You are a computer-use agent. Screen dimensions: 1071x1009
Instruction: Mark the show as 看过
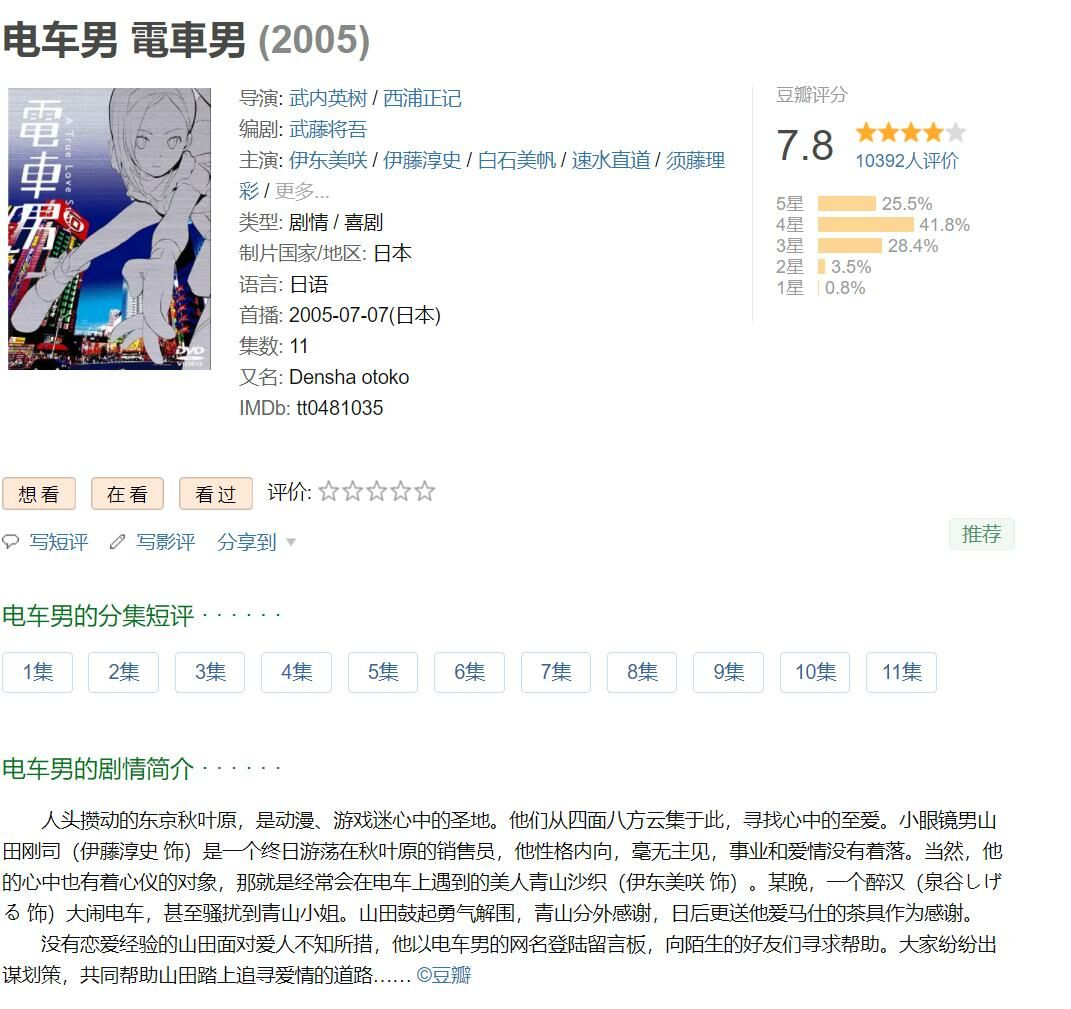coord(216,494)
